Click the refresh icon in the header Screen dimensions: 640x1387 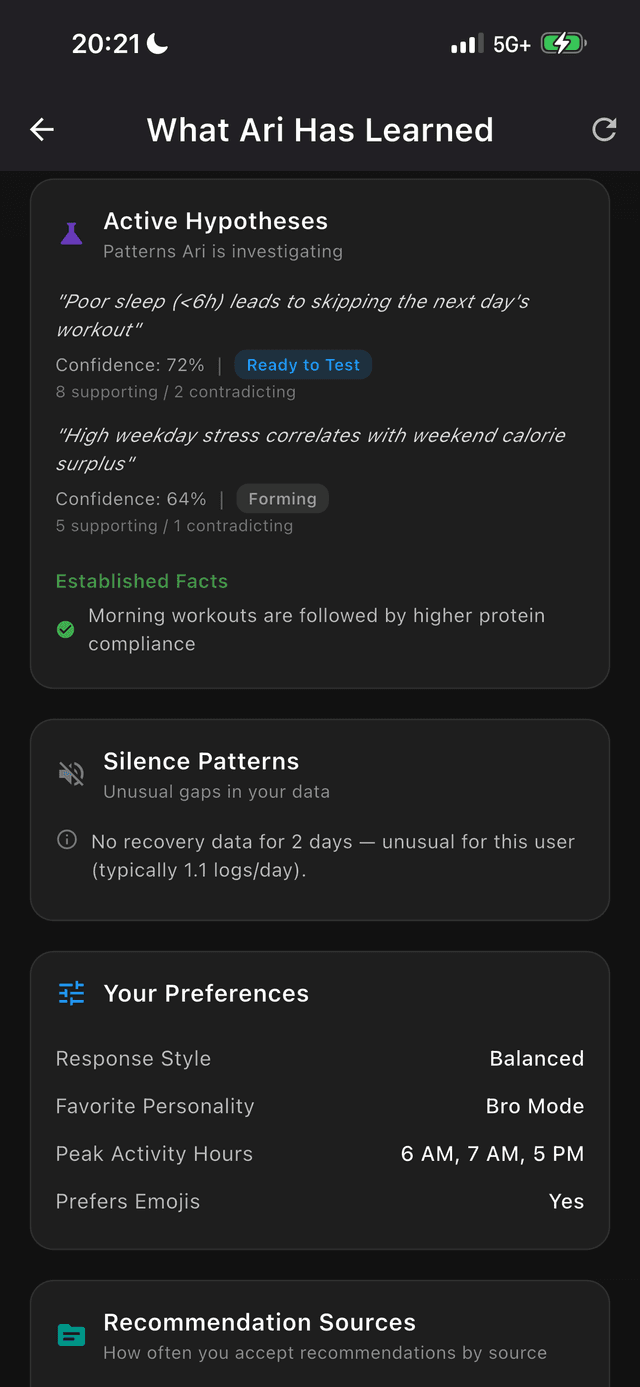click(x=604, y=129)
